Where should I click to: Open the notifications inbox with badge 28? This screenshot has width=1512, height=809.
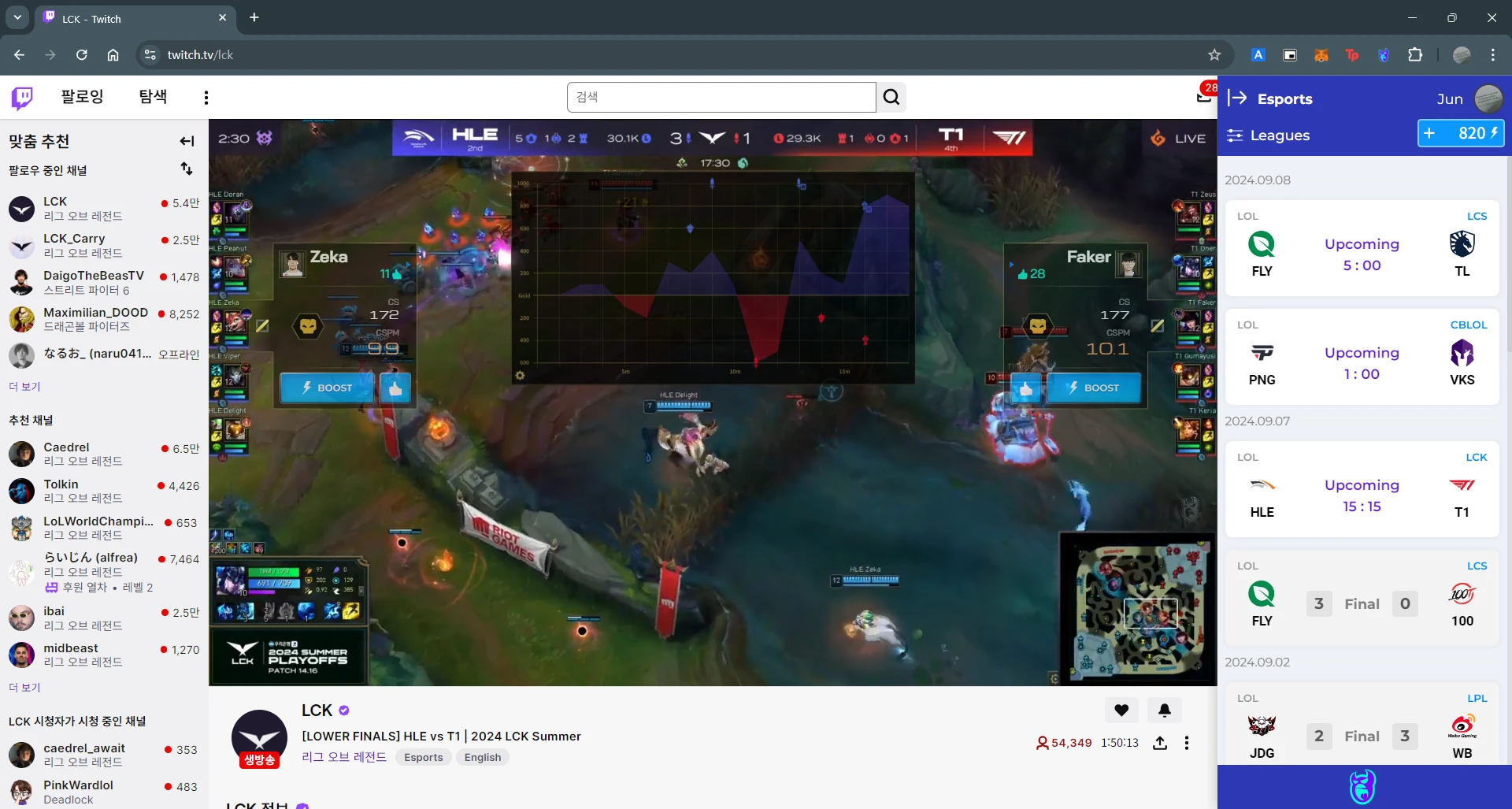click(x=1205, y=95)
